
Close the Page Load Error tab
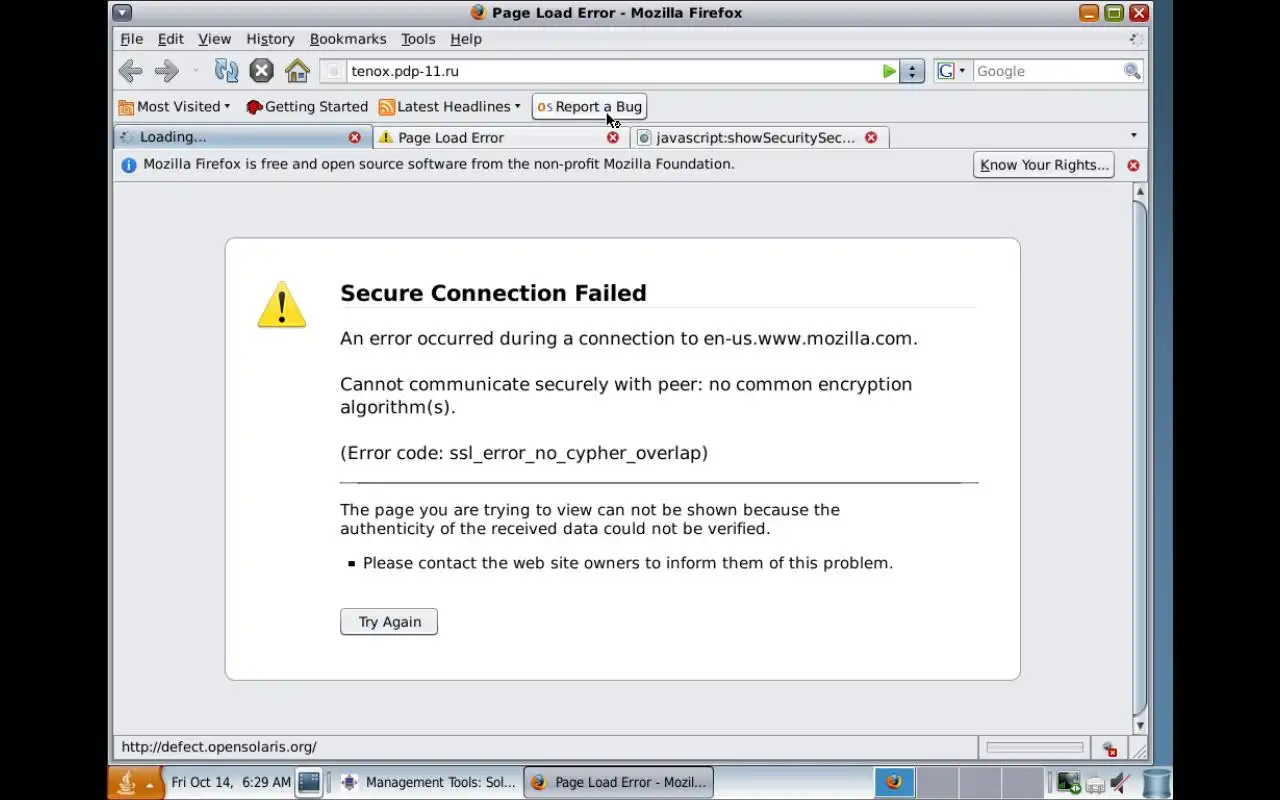[613, 137]
